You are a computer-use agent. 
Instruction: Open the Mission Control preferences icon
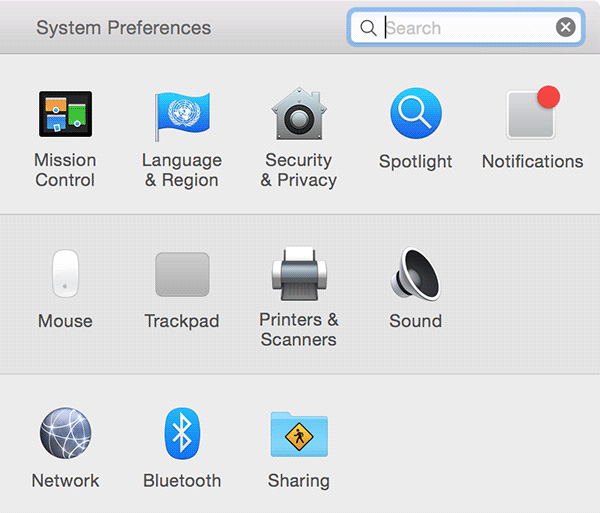tap(65, 114)
